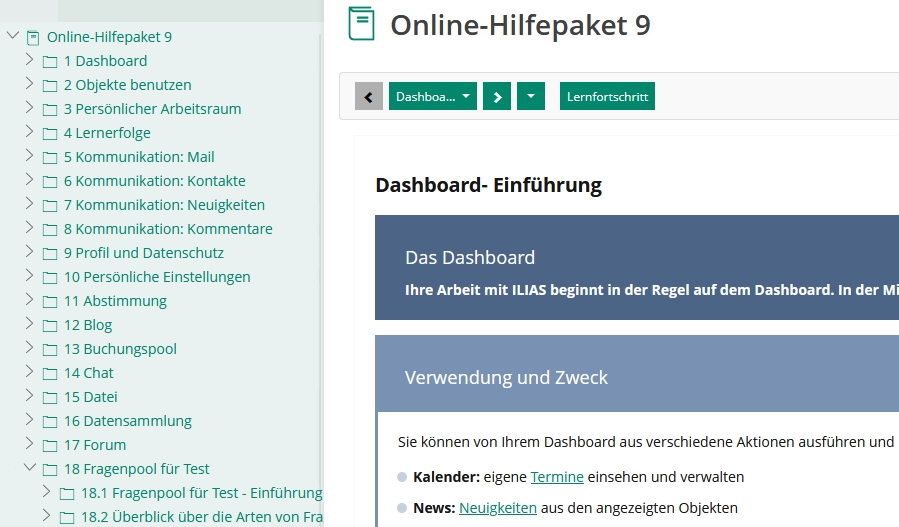
Task: Click the folder icon beside 15 Datei
Action: click(x=50, y=397)
